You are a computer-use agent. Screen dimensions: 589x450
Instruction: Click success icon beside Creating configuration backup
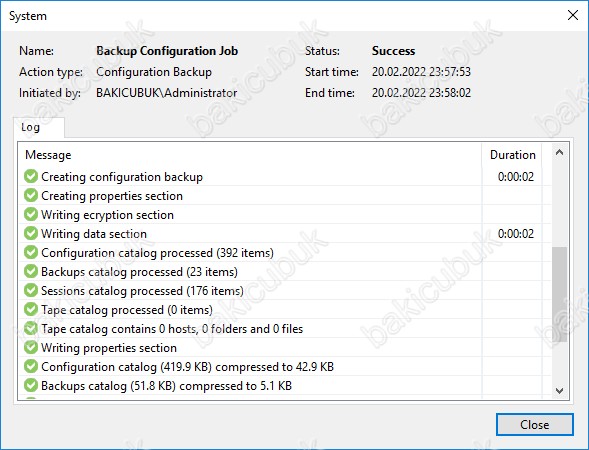click(31, 176)
